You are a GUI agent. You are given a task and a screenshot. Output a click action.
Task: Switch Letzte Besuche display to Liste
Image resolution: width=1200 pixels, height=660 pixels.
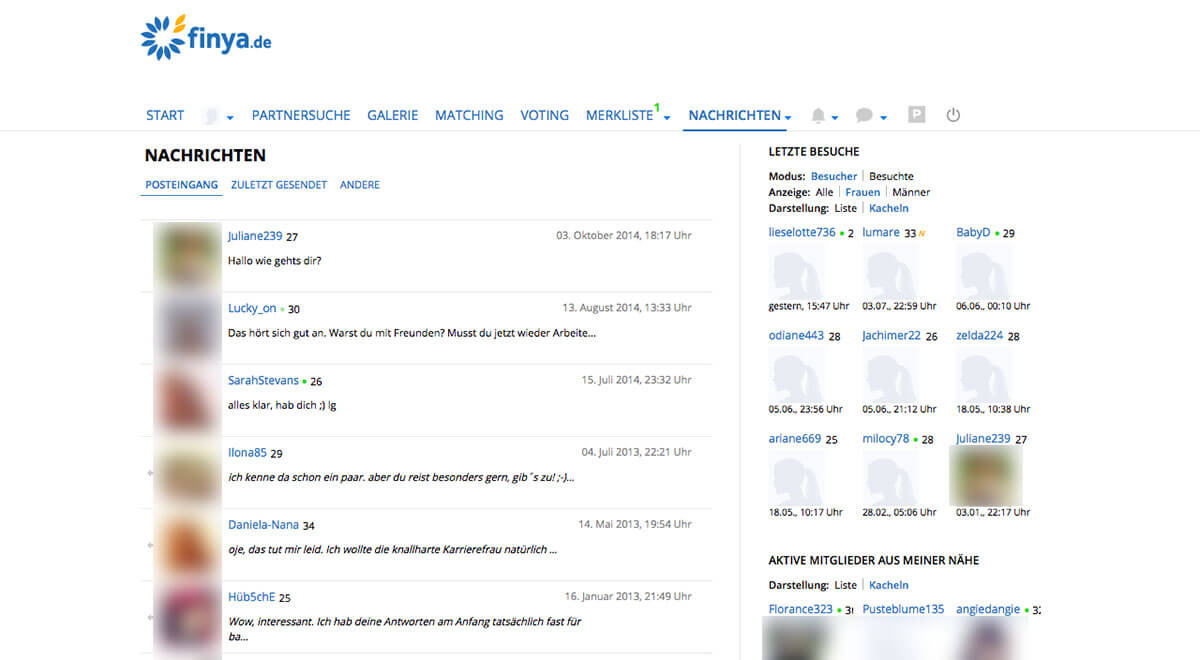[845, 208]
